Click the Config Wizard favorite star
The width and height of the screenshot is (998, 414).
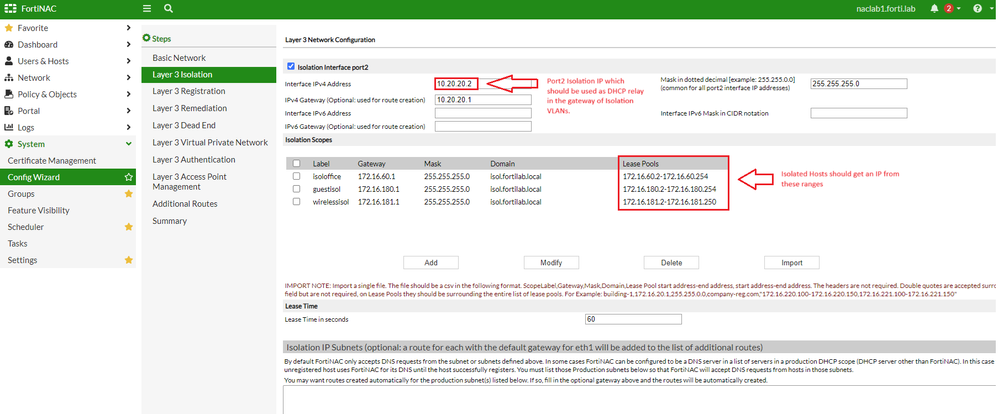pyautogui.click(x=128, y=177)
